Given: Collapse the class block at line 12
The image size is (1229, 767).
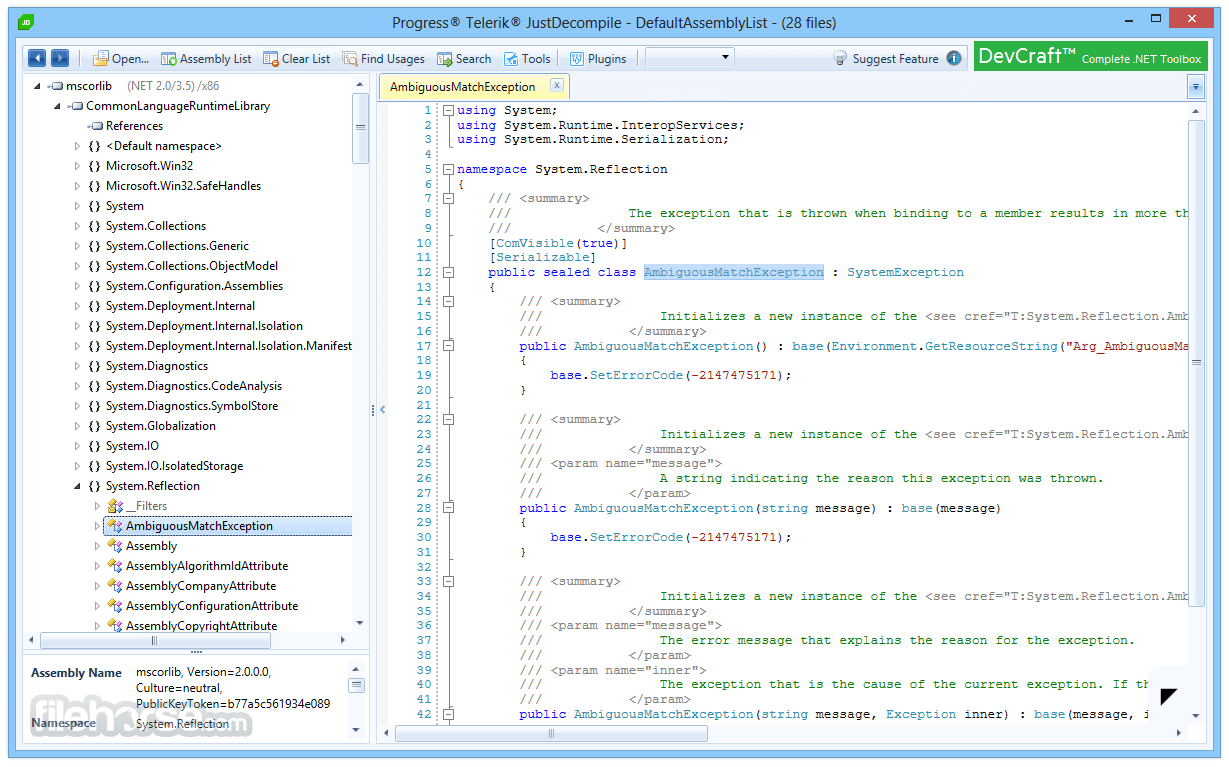Looking at the screenshot, I should 448,272.
